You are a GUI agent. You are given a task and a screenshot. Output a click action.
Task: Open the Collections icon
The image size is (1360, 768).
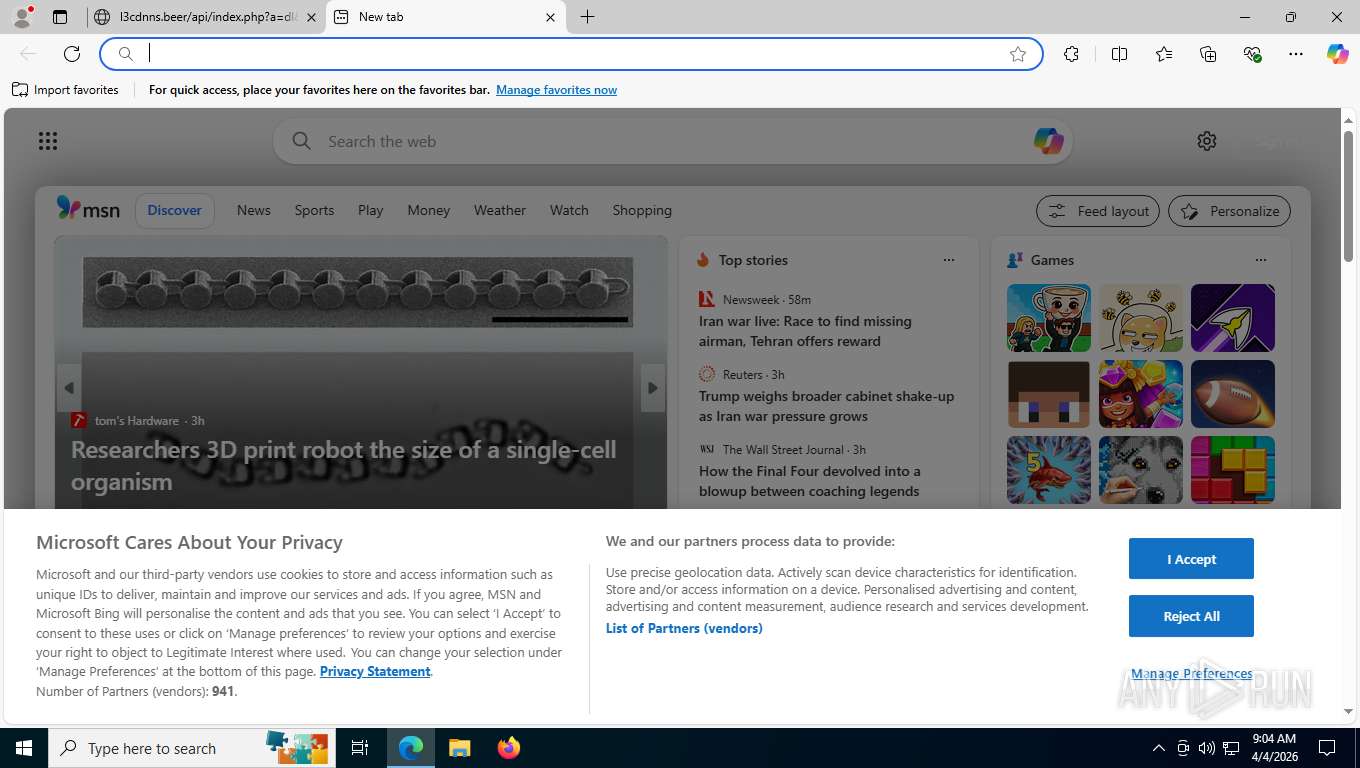pos(1208,54)
